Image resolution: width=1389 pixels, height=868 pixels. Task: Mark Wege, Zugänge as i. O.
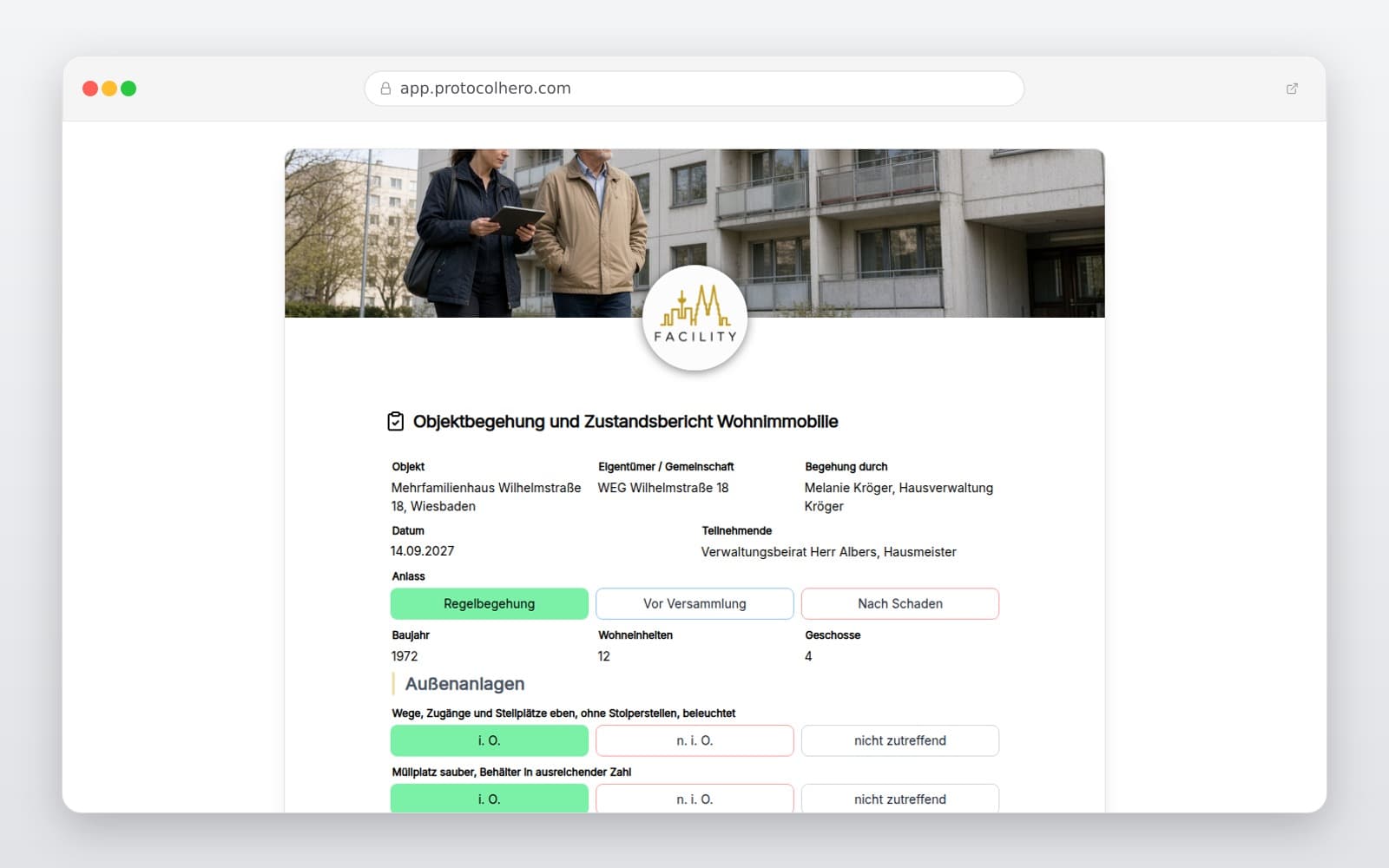490,741
